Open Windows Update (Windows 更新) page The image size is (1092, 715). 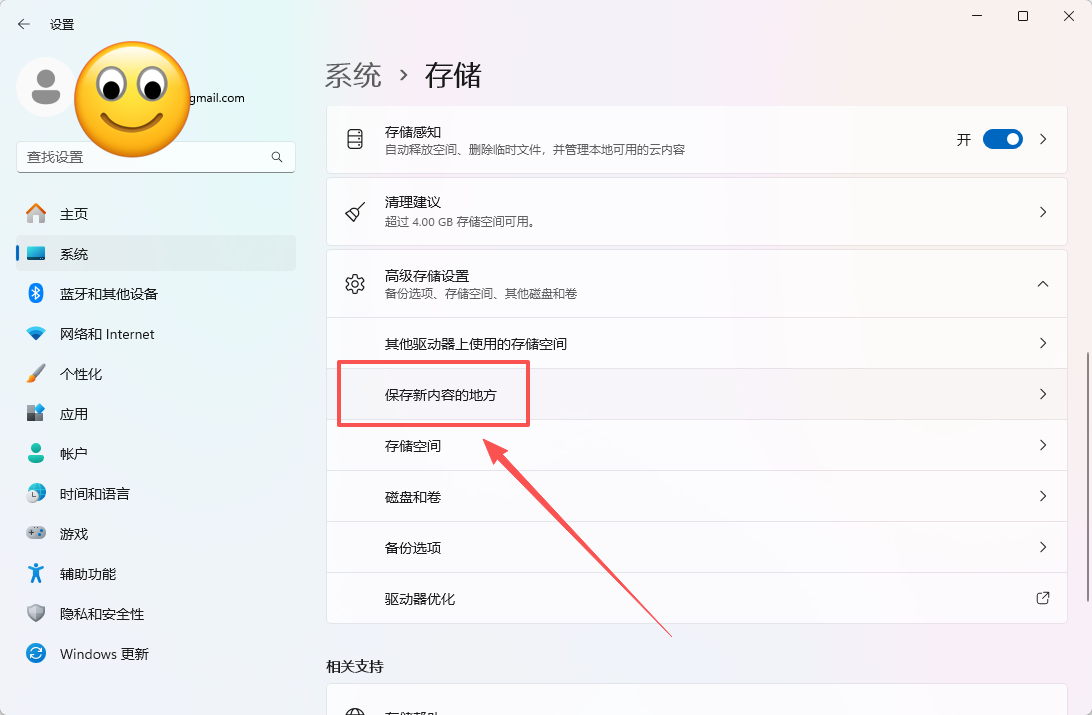(x=104, y=654)
